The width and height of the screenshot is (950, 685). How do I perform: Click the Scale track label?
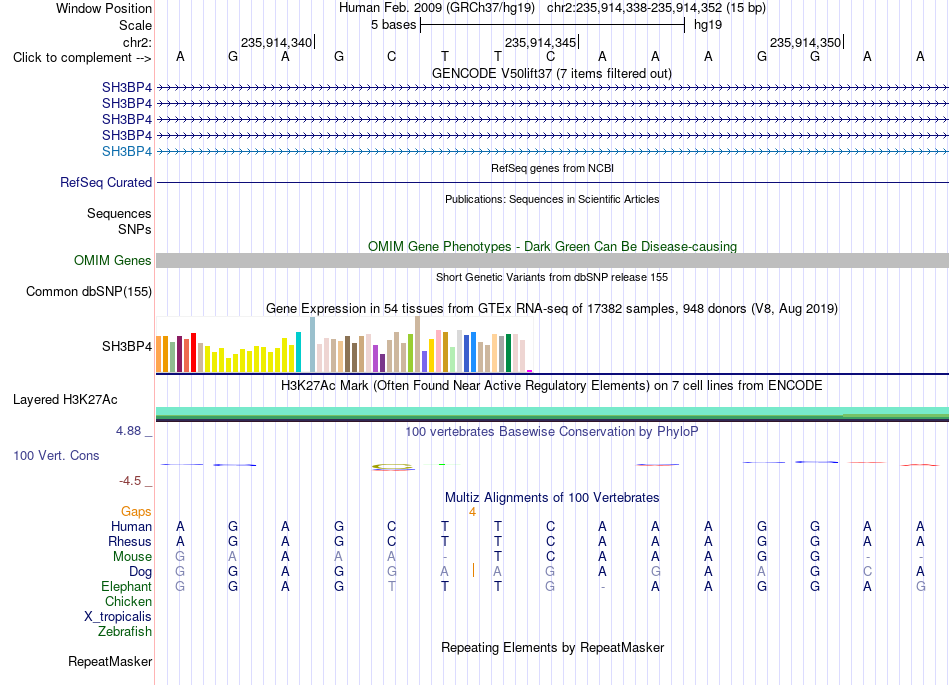tap(135, 25)
